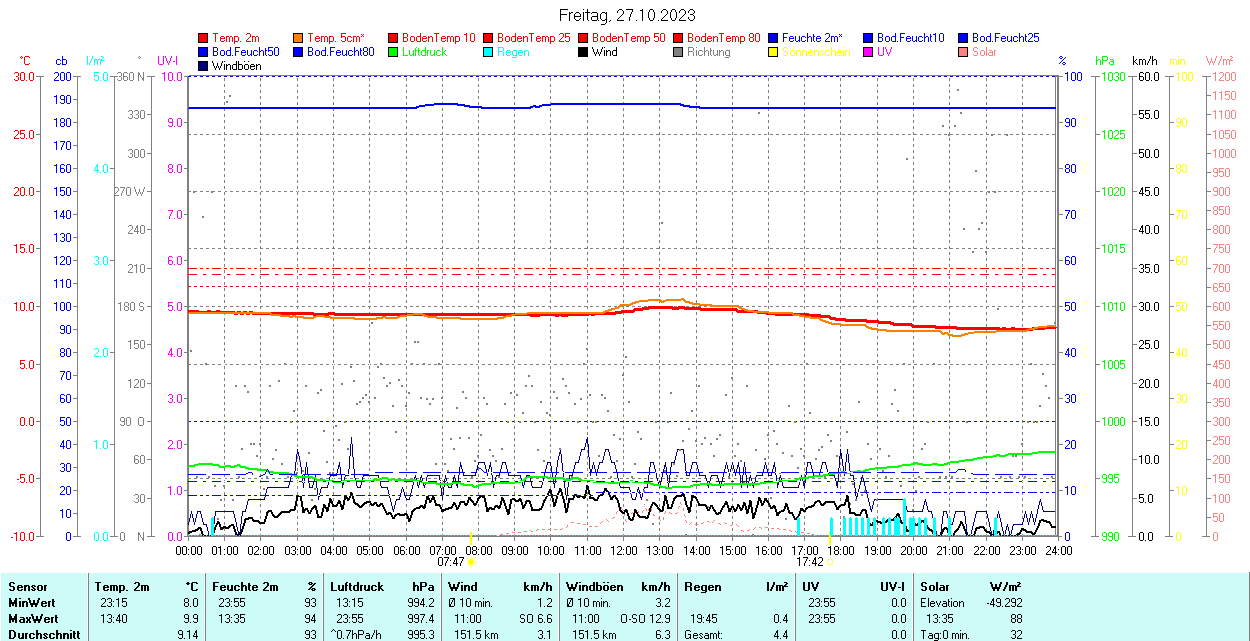Click the gray Richtung legend swatch
1250x641 pixels.
(678, 52)
